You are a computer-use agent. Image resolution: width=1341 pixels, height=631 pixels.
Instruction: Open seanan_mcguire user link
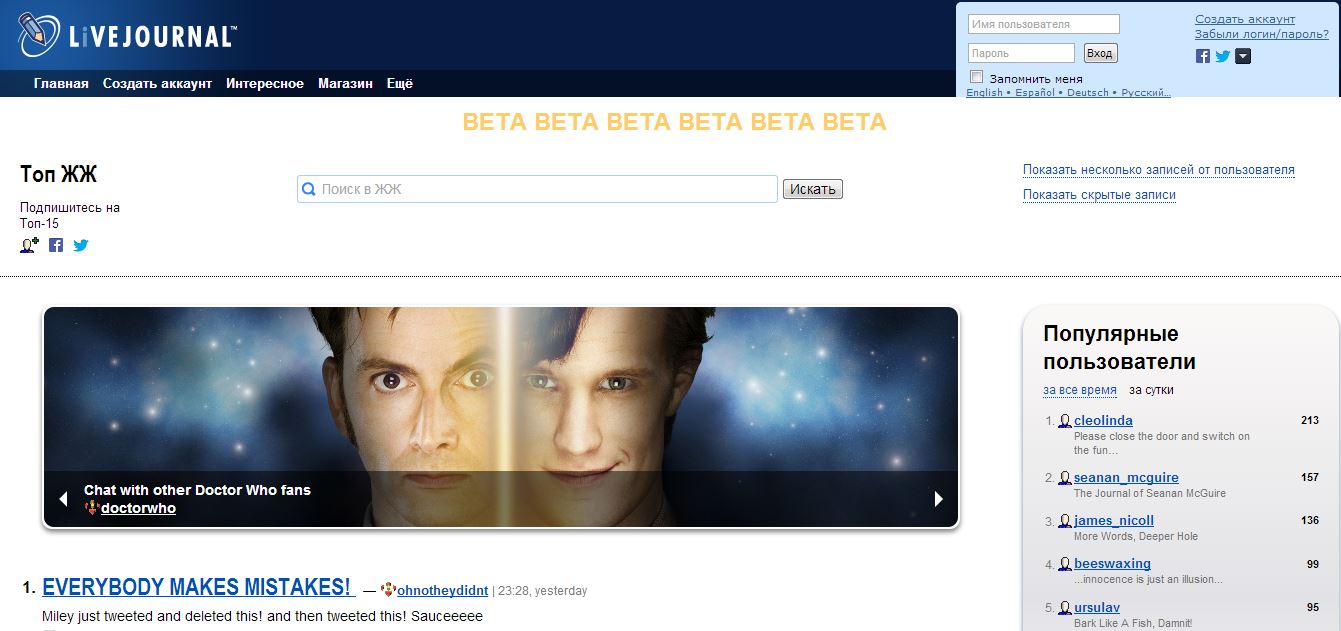pos(1126,478)
